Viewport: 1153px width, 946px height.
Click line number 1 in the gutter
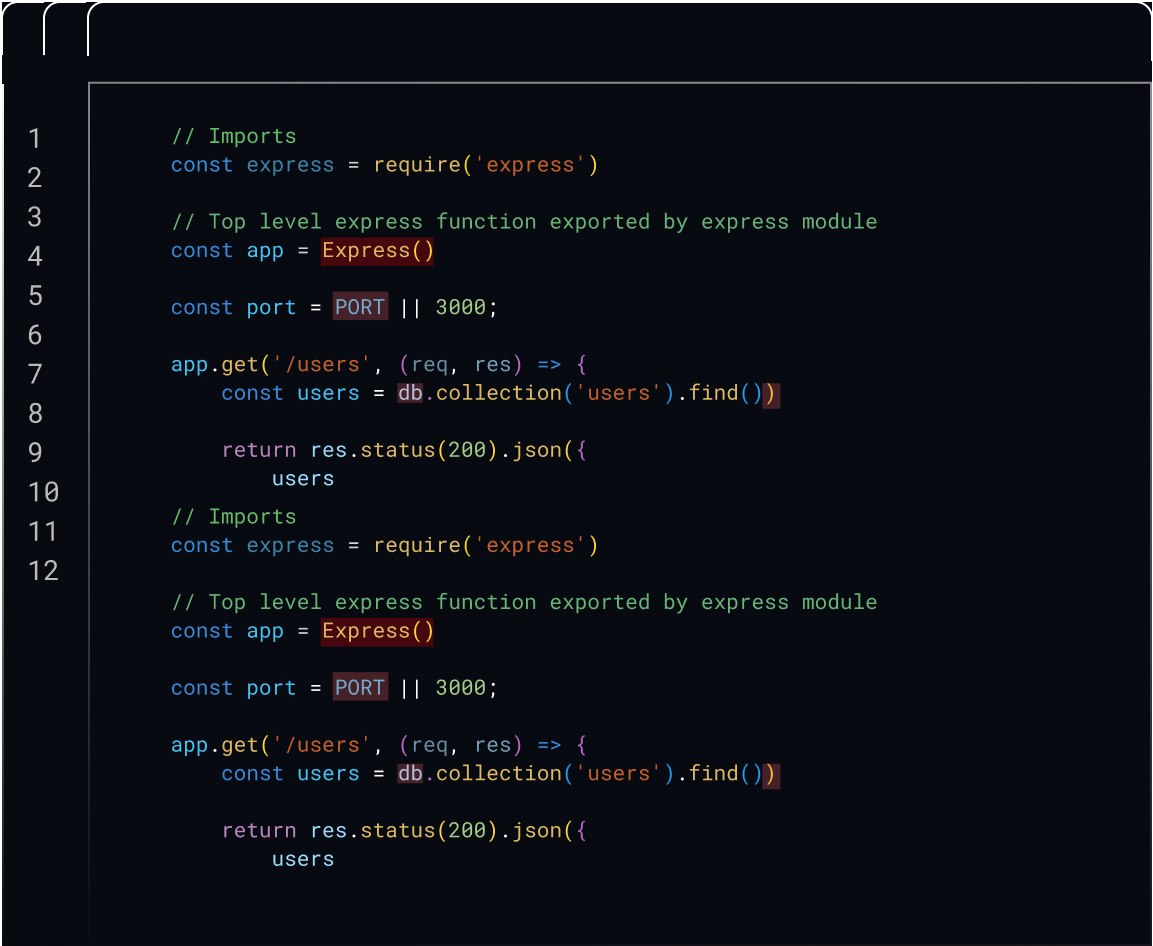coord(35,138)
